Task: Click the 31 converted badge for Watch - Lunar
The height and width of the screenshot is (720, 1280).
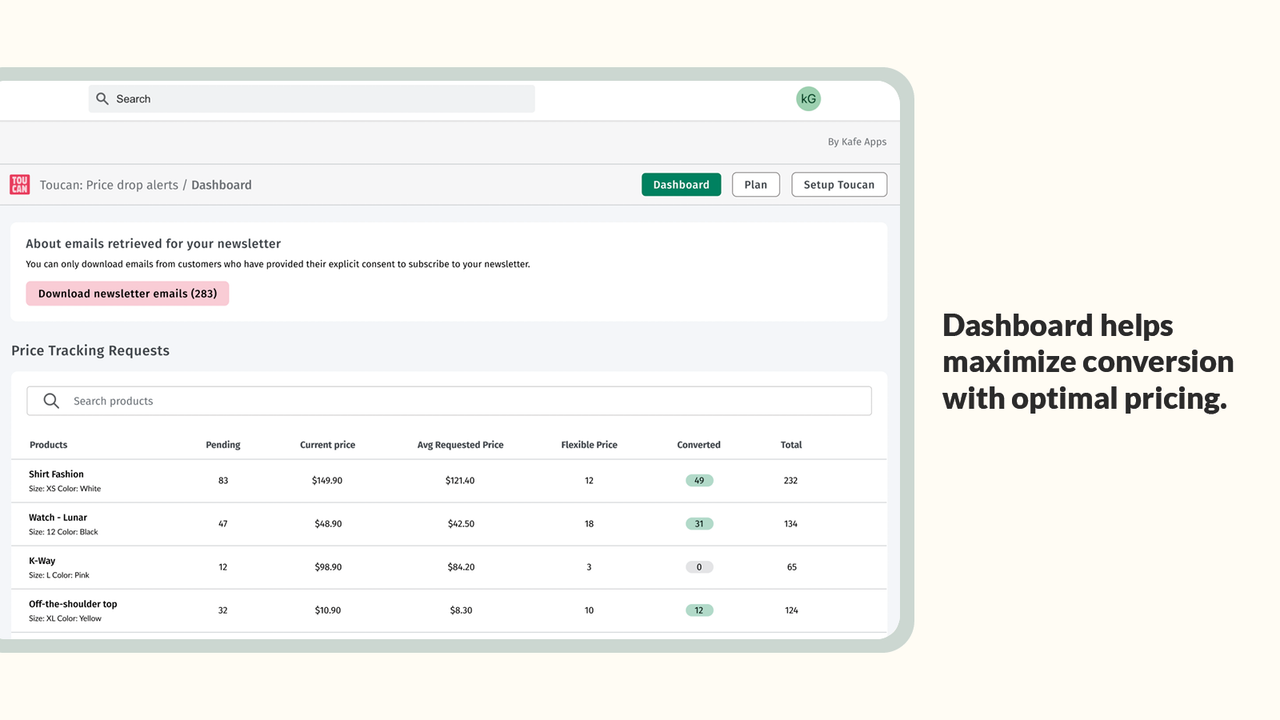Action: [699, 523]
